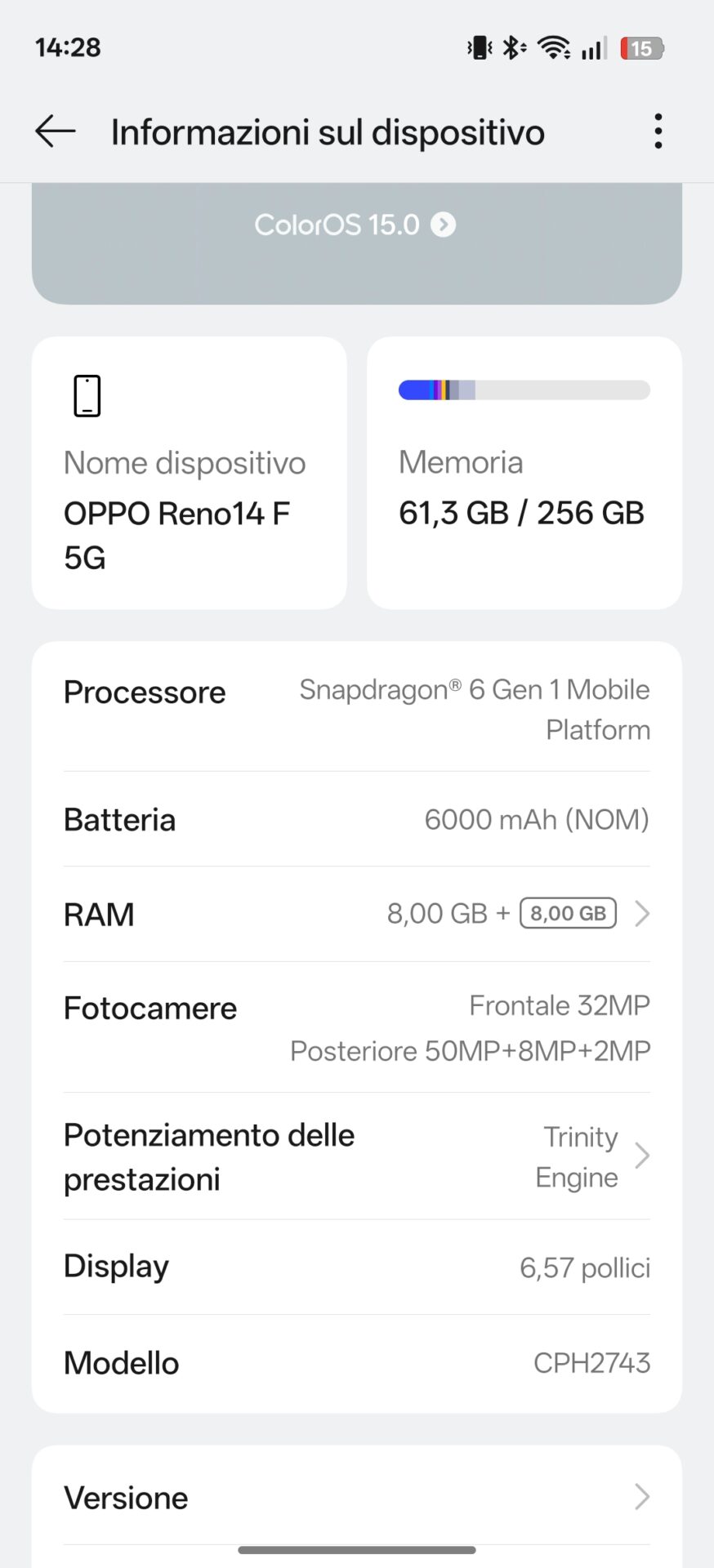
Task: Tap the phone icon above device name
Action: tap(87, 396)
